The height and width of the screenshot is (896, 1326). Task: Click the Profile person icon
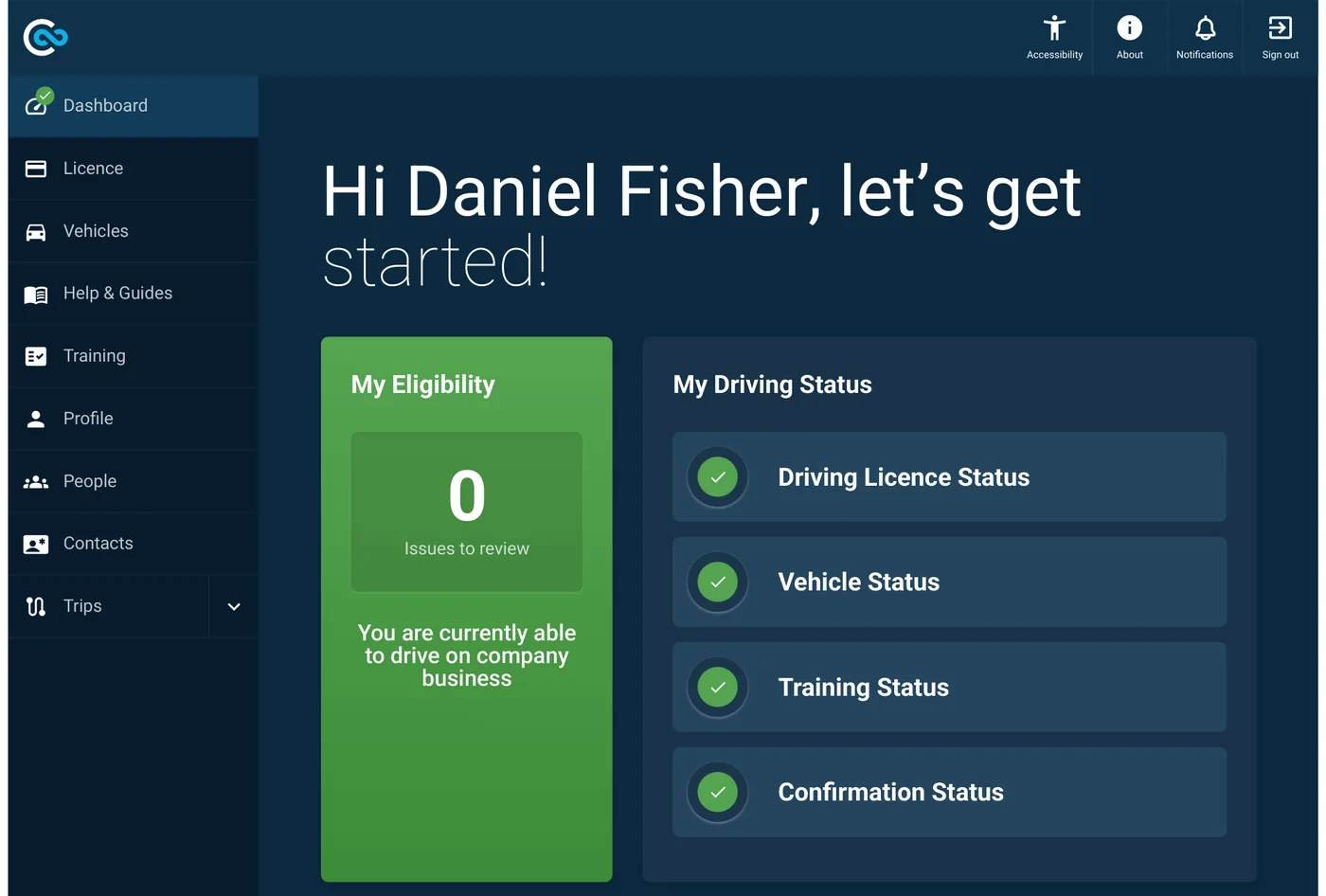point(36,419)
